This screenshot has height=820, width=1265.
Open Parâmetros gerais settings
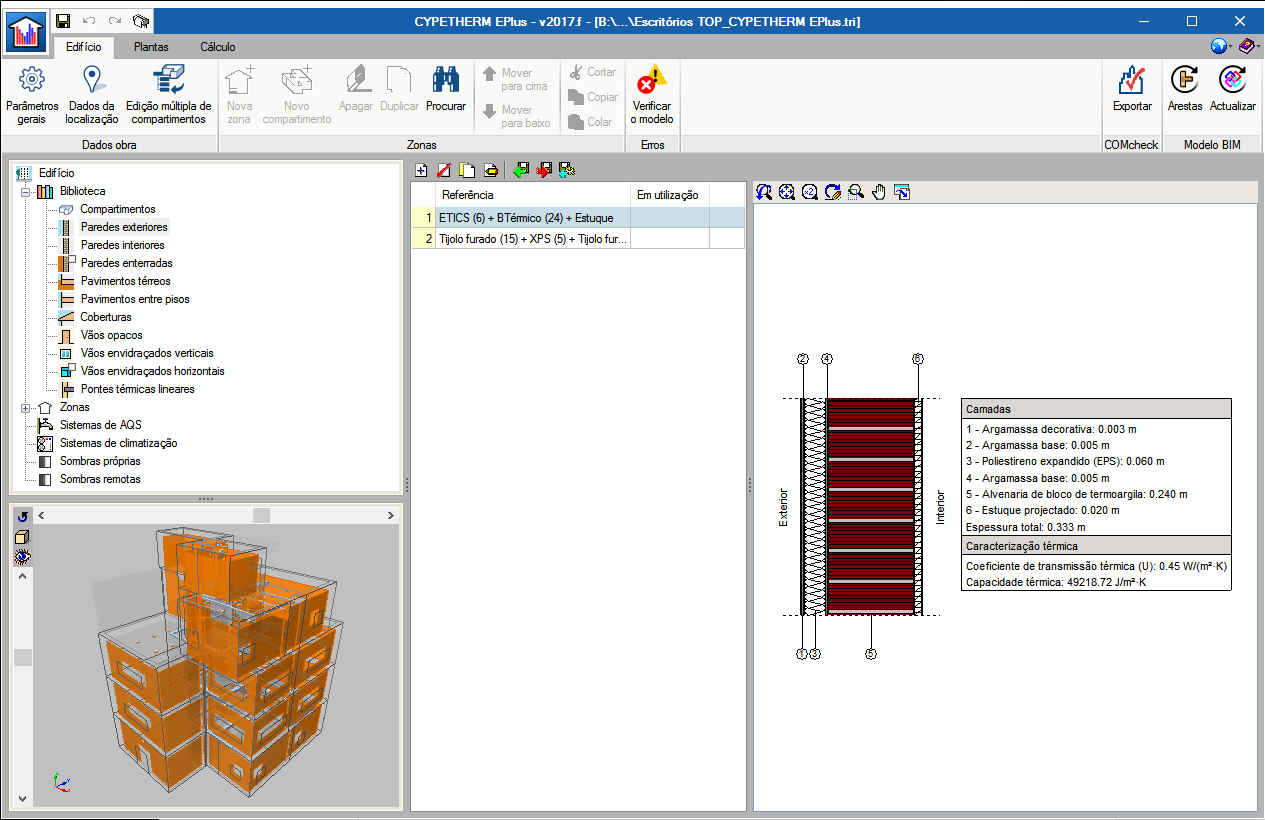tap(32, 95)
